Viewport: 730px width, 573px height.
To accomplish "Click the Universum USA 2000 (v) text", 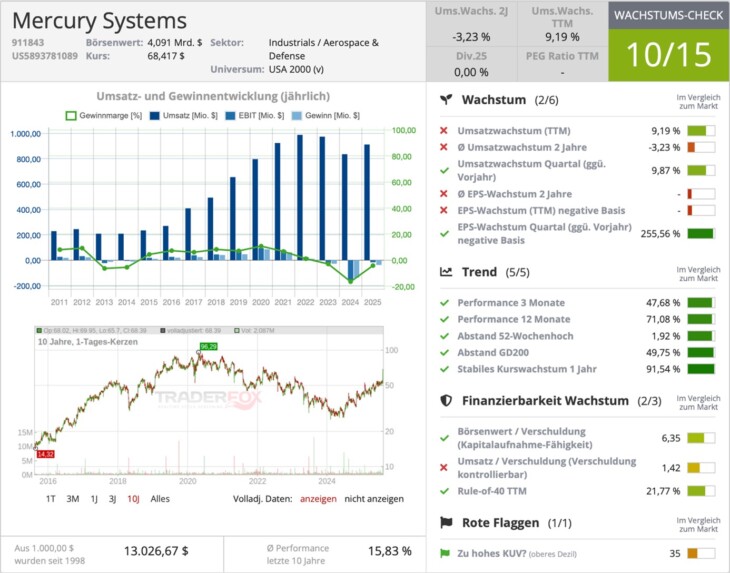I will point(296,69).
